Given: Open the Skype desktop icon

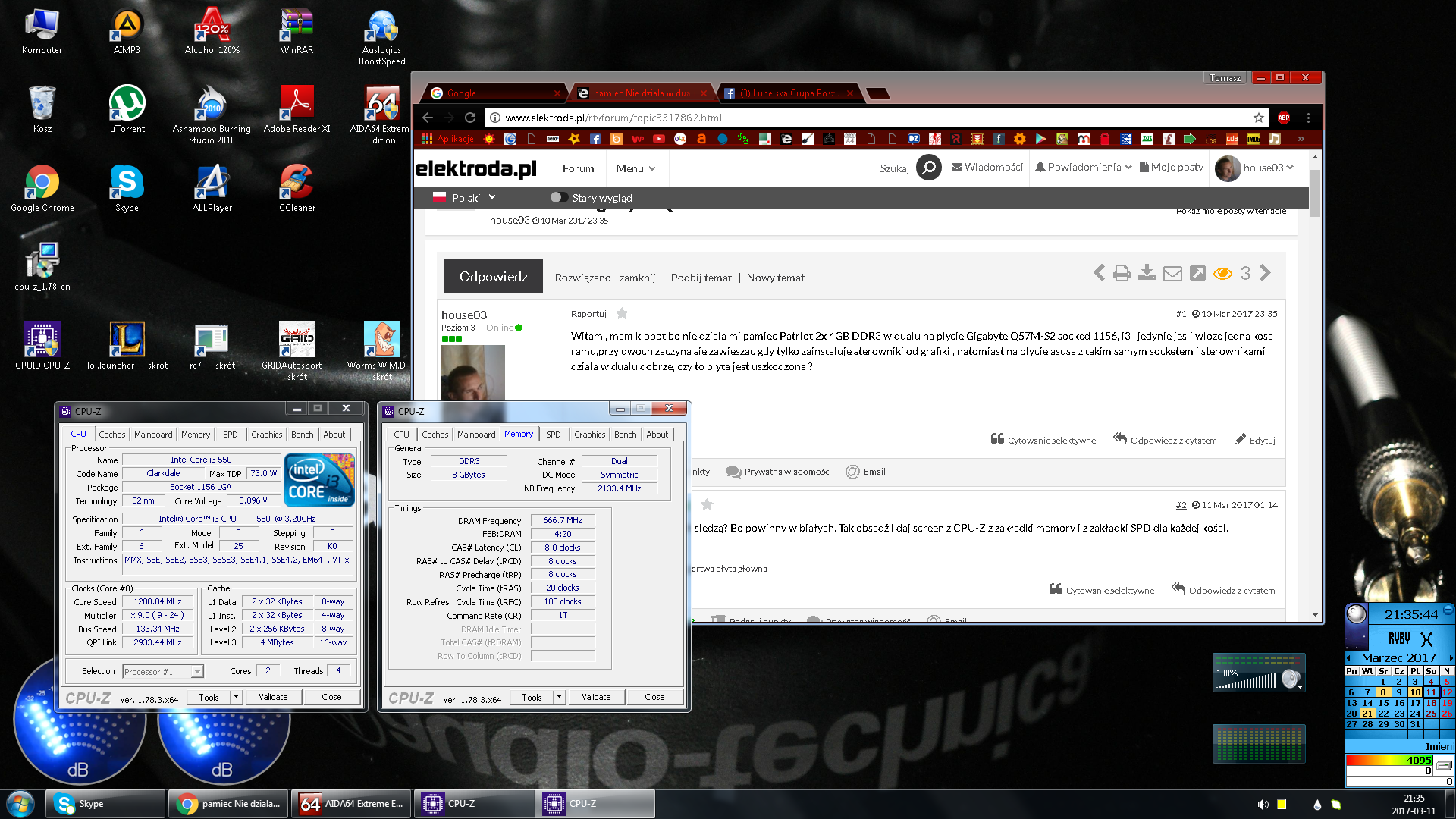Looking at the screenshot, I should coord(127,190).
